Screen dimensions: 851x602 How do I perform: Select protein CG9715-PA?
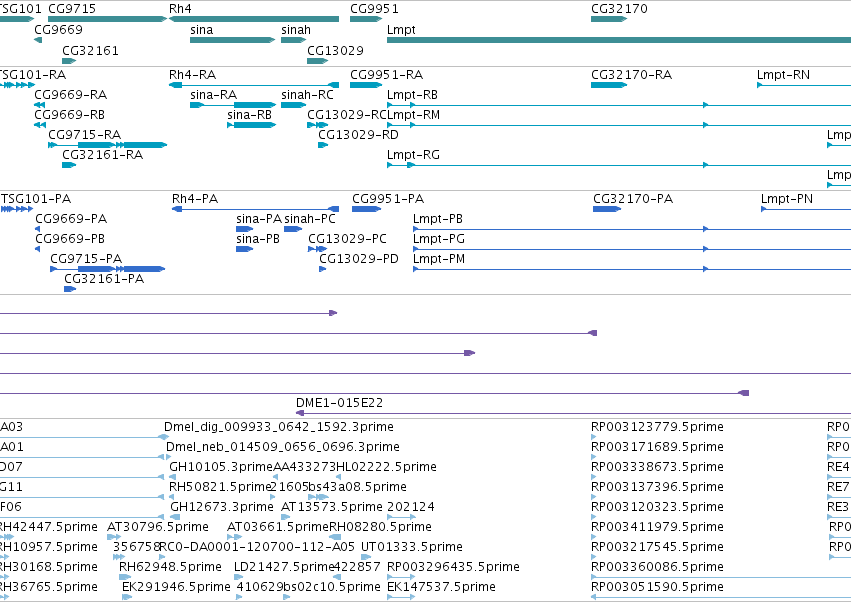click(107, 269)
